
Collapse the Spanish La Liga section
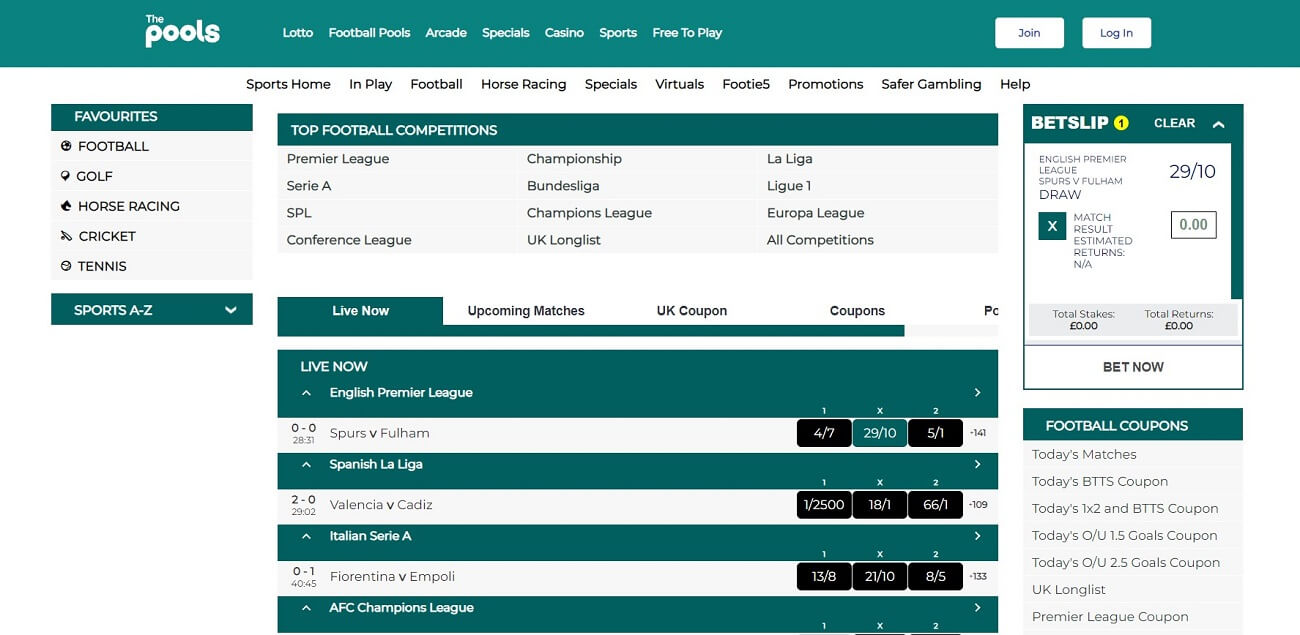point(306,465)
